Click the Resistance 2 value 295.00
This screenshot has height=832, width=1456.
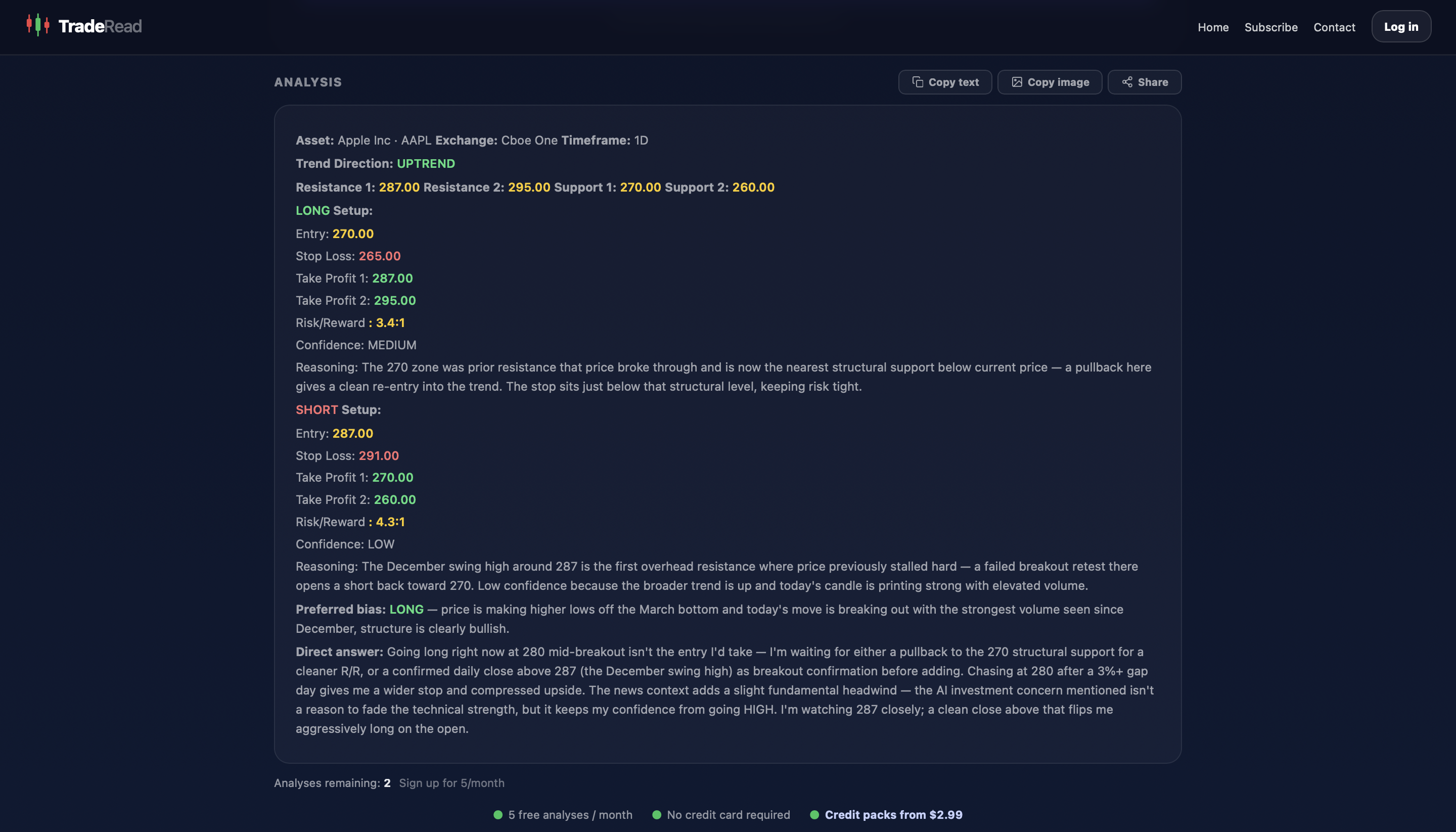(529, 187)
